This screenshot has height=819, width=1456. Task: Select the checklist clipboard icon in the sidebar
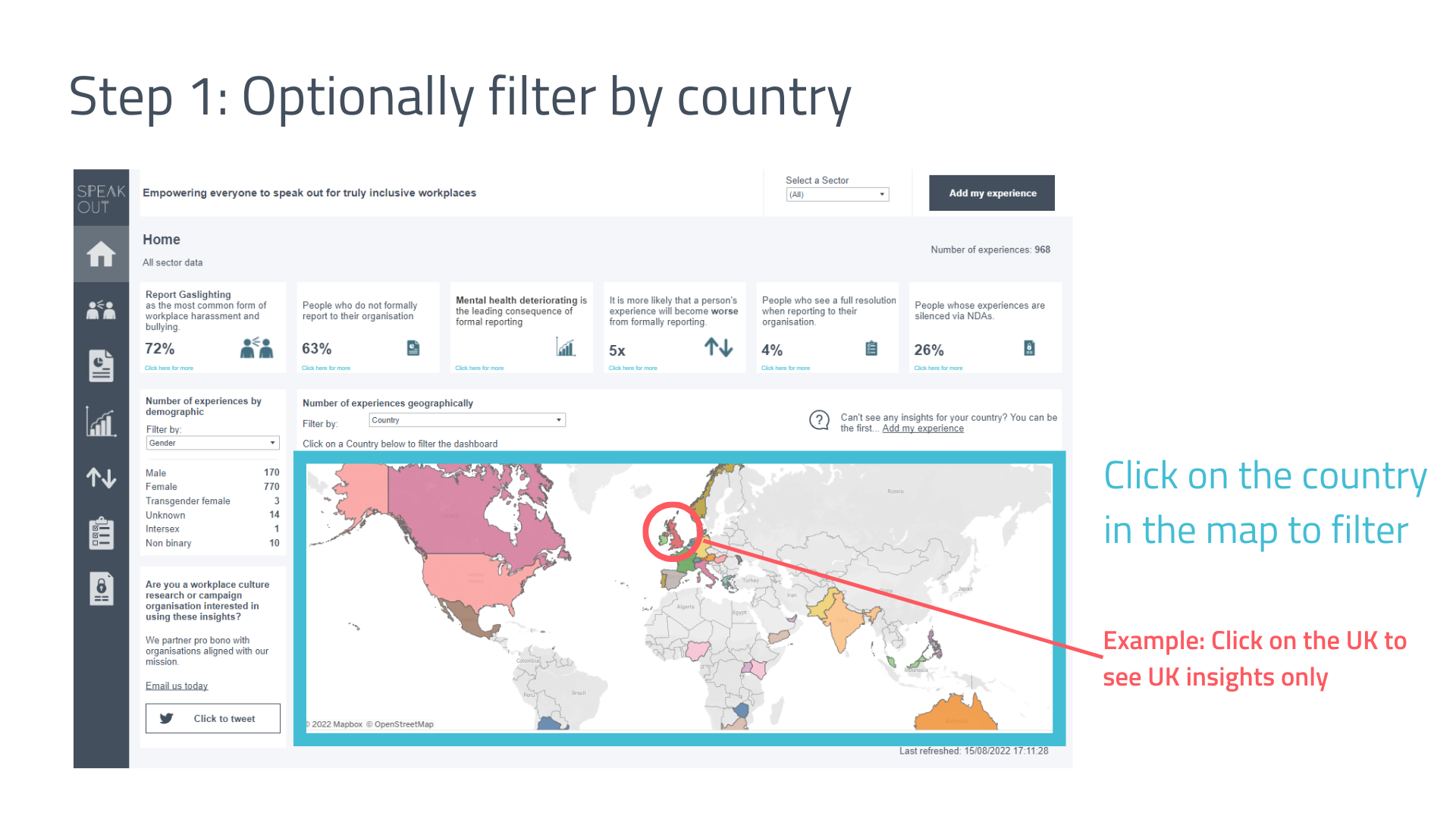[101, 533]
